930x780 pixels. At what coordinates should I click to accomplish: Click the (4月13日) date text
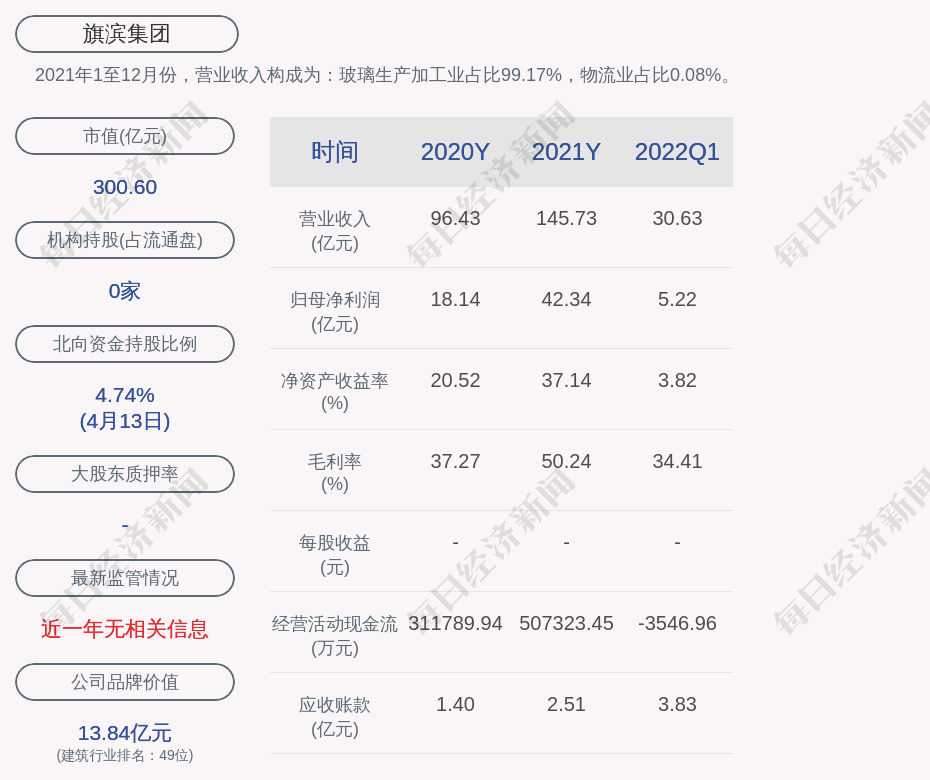pos(125,421)
